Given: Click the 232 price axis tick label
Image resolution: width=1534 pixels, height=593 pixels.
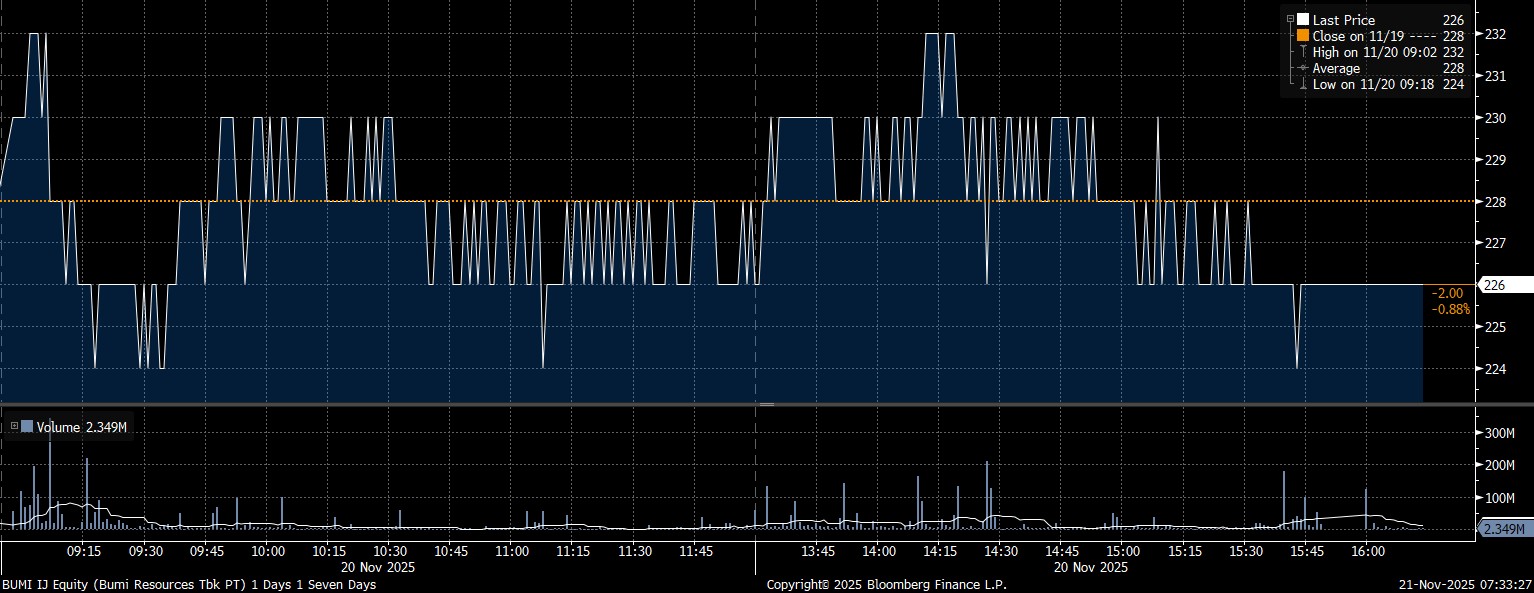Looking at the screenshot, I should (1495, 34).
